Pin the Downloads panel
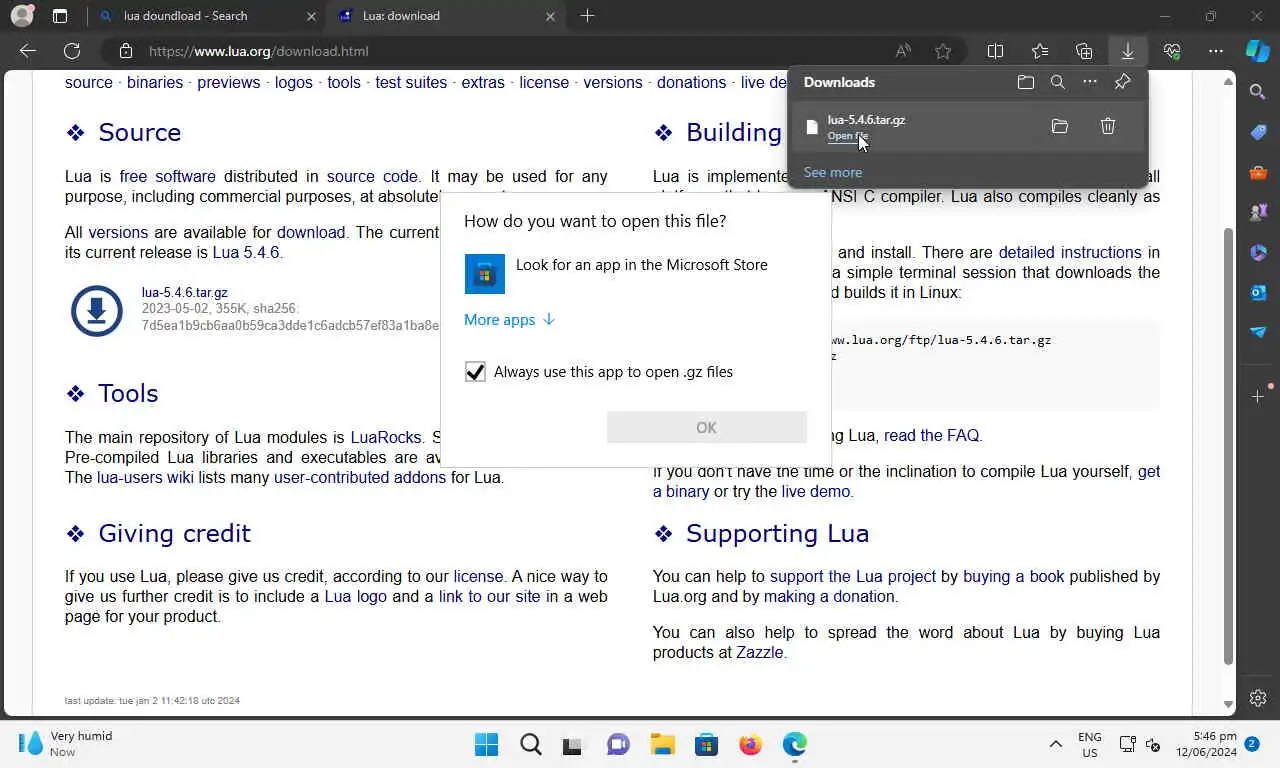The width and height of the screenshot is (1280, 768). (1122, 82)
